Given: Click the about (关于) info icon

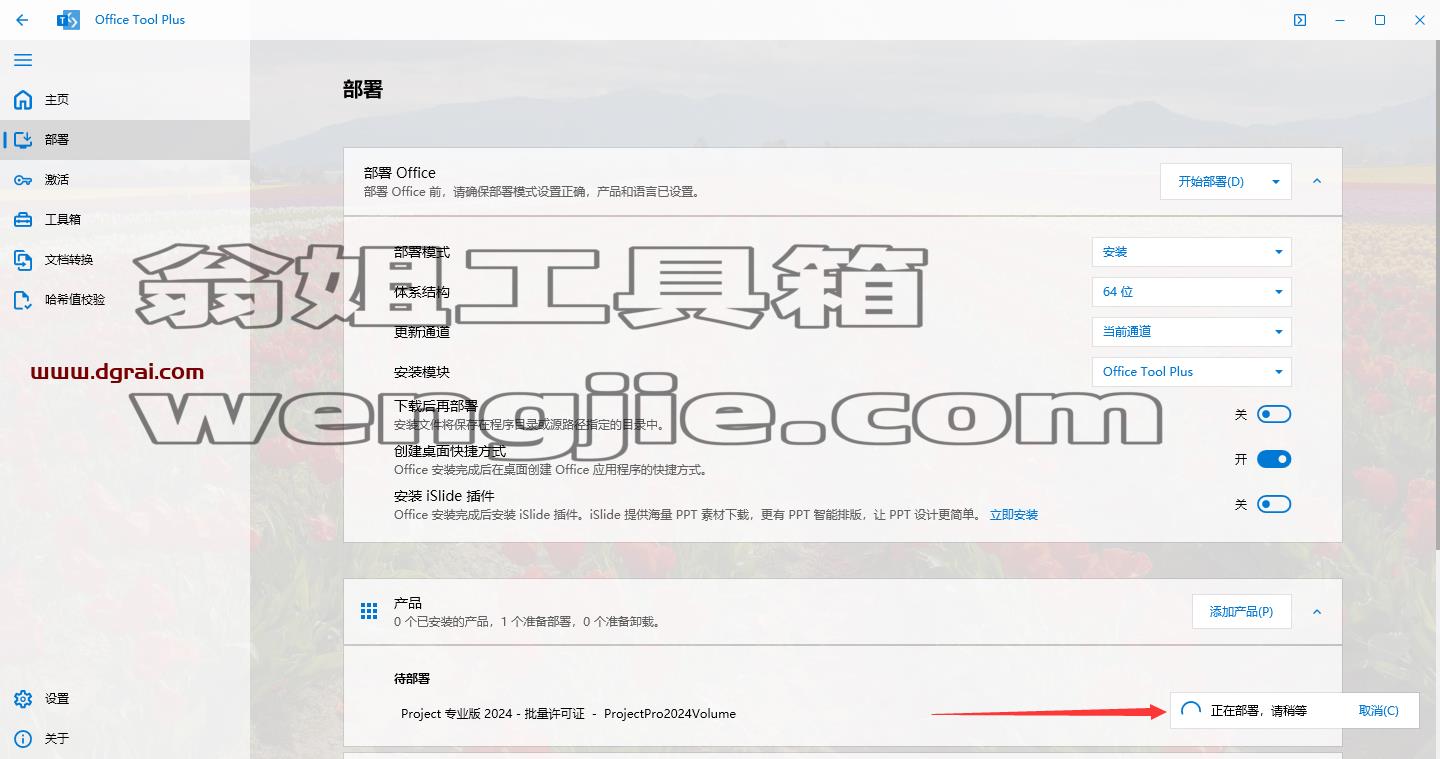Looking at the screenshot, I should point(23,739).
